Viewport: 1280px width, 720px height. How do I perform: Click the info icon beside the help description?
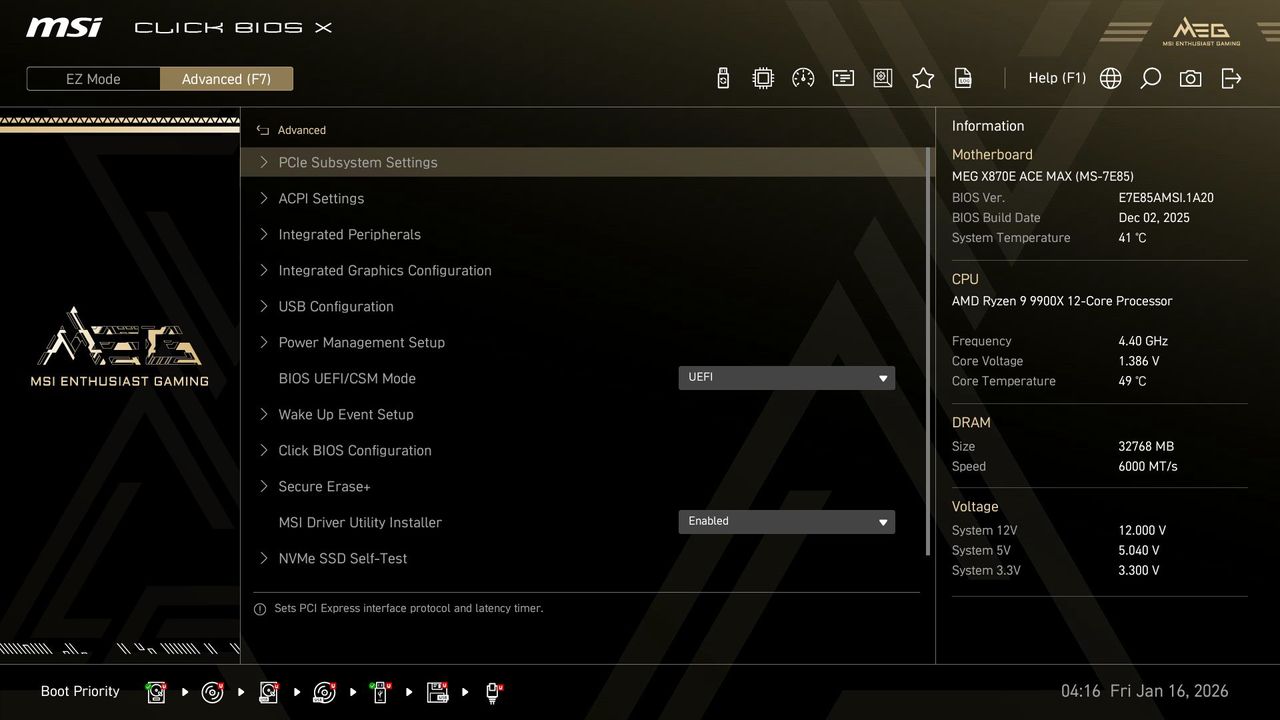click(260, 609)
